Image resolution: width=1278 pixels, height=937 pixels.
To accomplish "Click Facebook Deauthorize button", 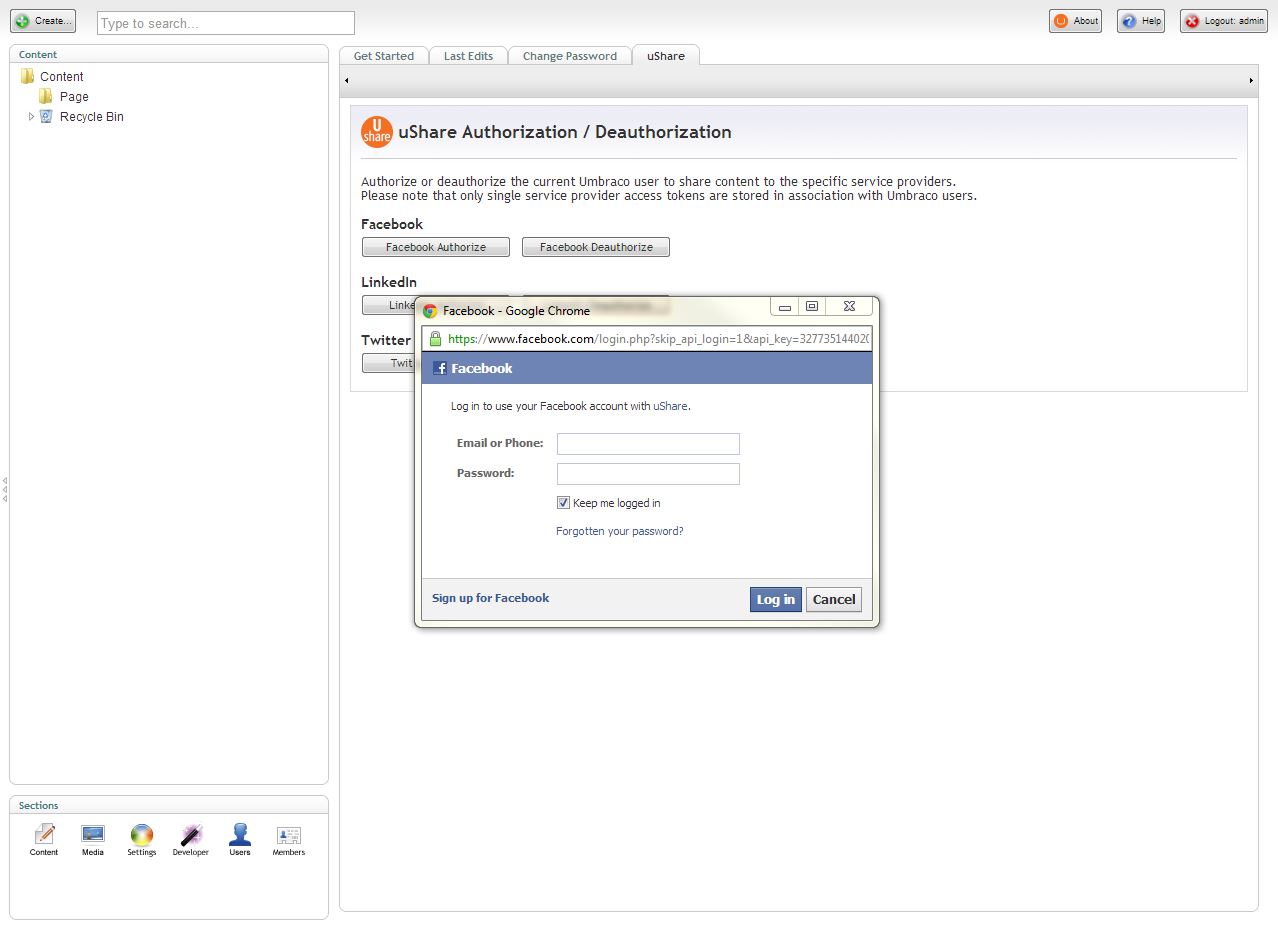I will pos(596,247).
